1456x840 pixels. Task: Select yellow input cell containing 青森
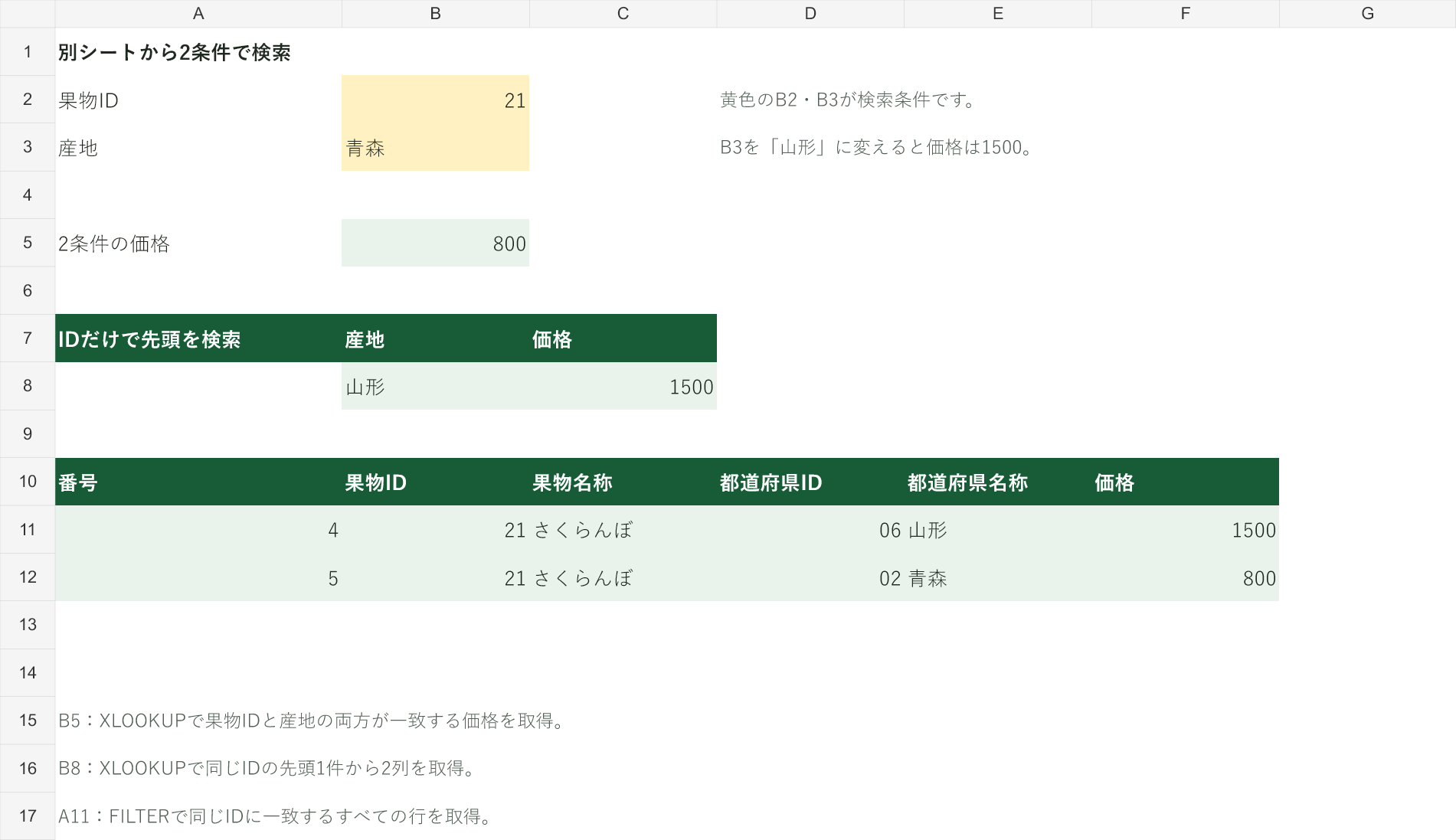(x=435, y=148)
